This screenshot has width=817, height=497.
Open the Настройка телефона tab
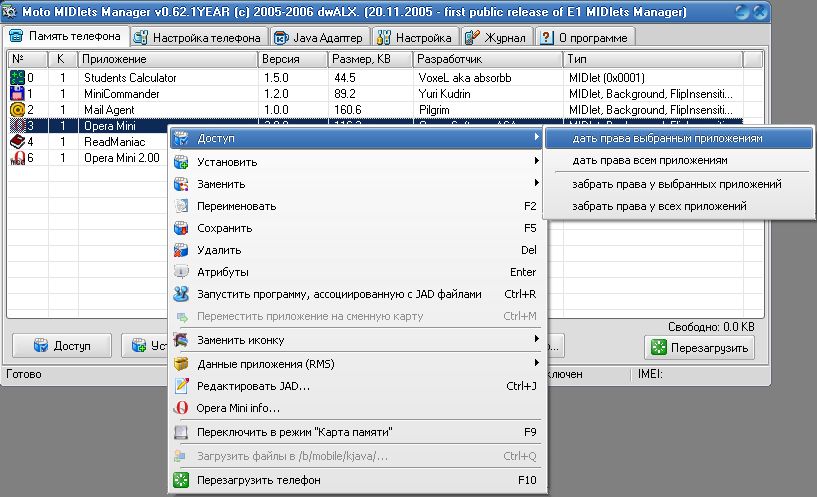(199, 38)
